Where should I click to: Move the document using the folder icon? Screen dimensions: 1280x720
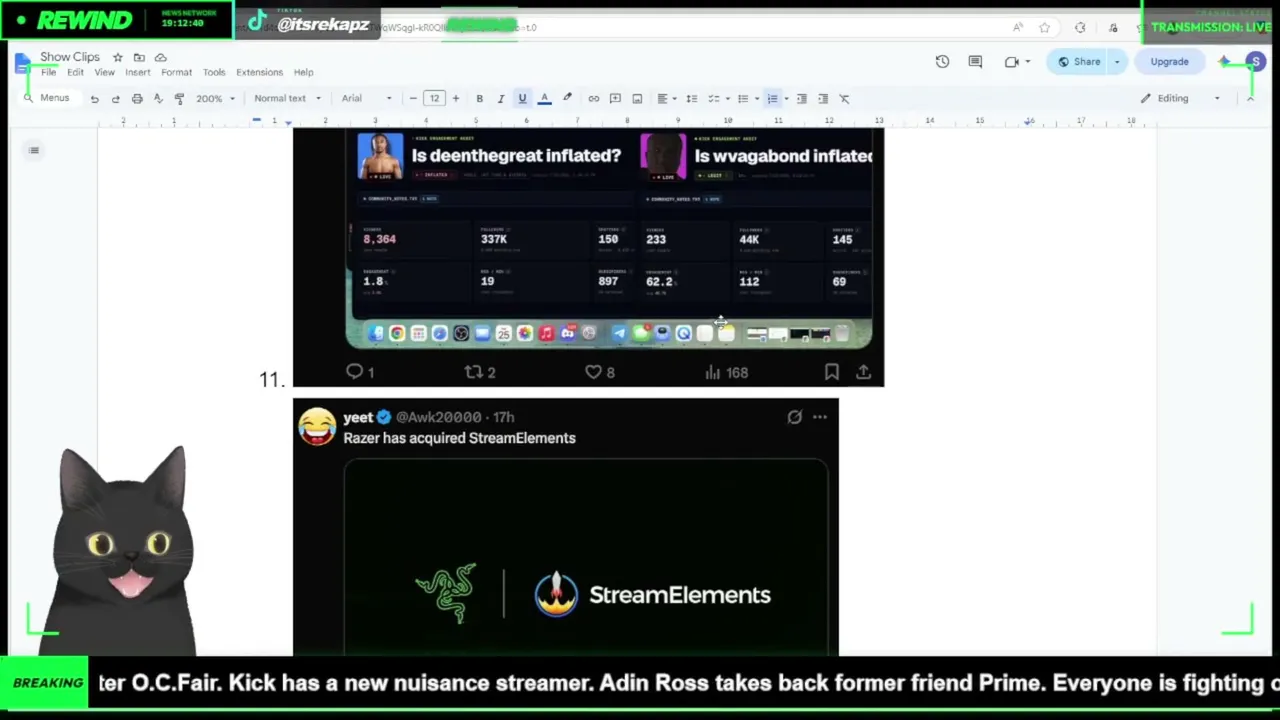pyautogui.click(x=139, y=58)
